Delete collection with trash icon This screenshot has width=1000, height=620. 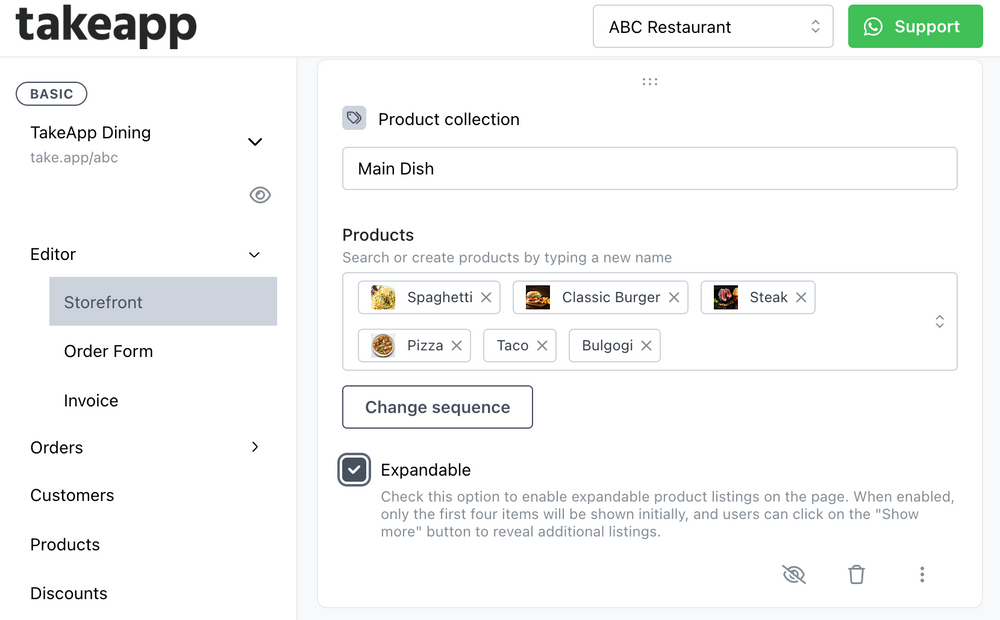click(856, 574)
